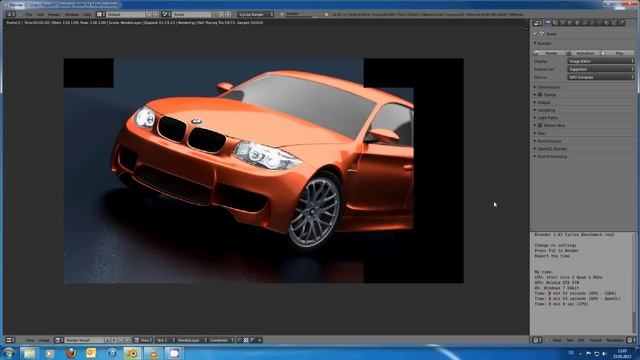The width and height of the screenshot is (640, 360).
Task: Open the image editor Image menu
Action: [44, 340]
